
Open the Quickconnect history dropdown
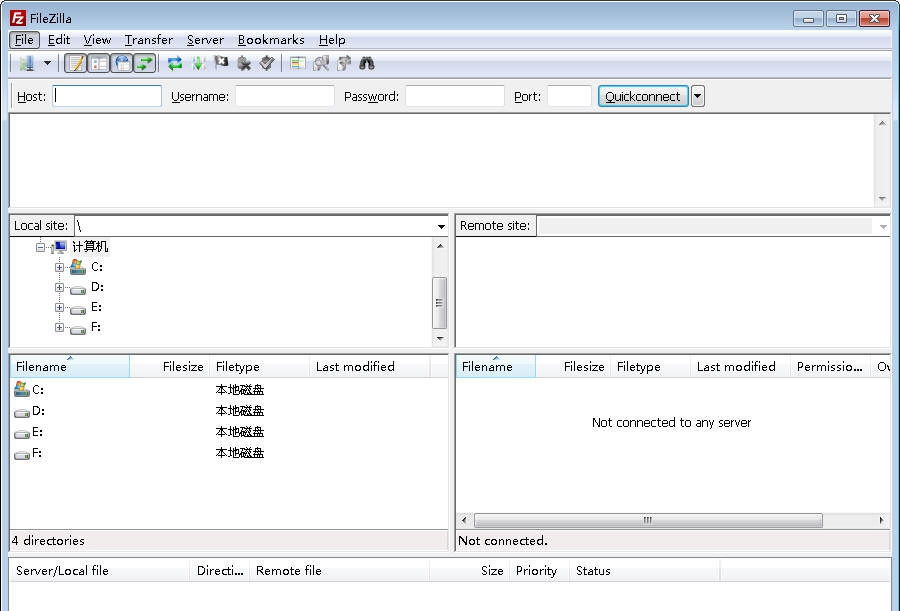697,95
